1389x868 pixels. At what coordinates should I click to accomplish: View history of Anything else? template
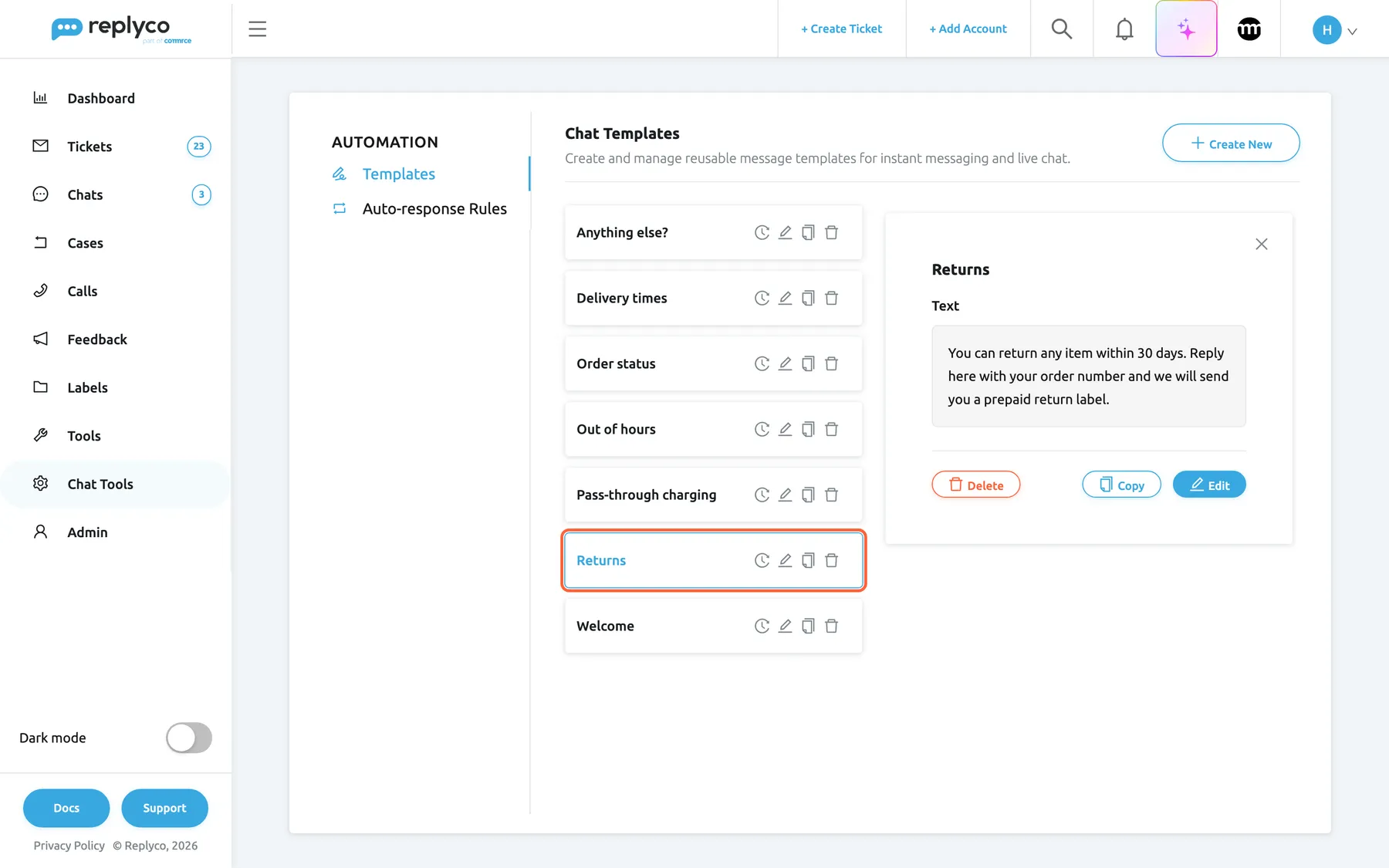(762, 232)
